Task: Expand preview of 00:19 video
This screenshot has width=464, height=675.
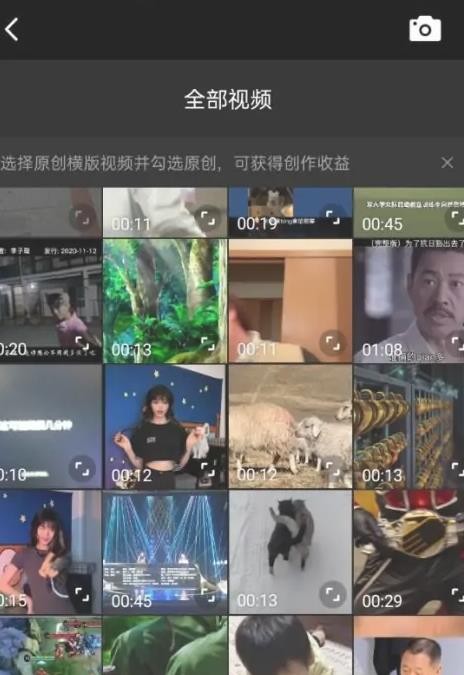Action: click(333, 217)
